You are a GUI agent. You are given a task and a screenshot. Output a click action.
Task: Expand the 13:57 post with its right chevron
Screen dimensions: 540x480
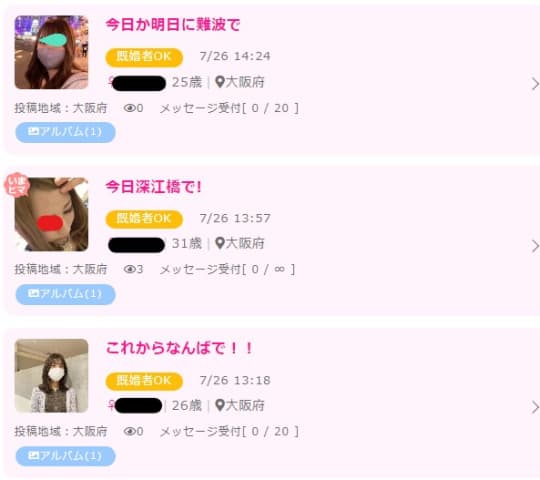(x=535, y=246)
